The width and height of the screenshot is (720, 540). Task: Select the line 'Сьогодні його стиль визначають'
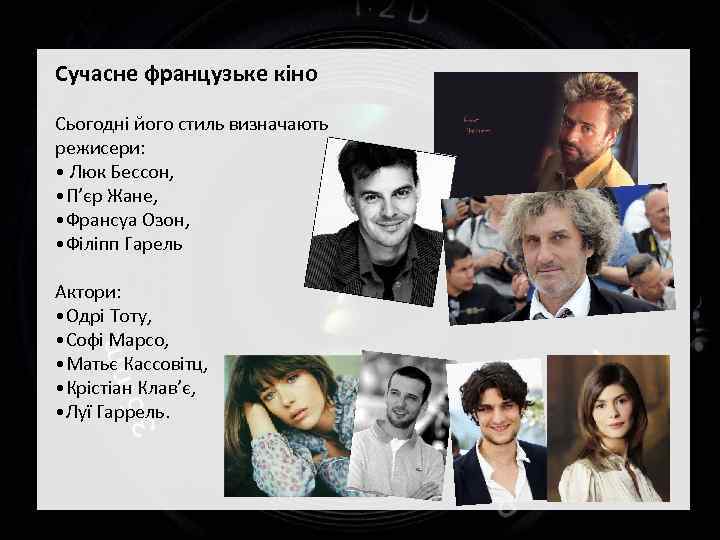click(x=191, y=124)
